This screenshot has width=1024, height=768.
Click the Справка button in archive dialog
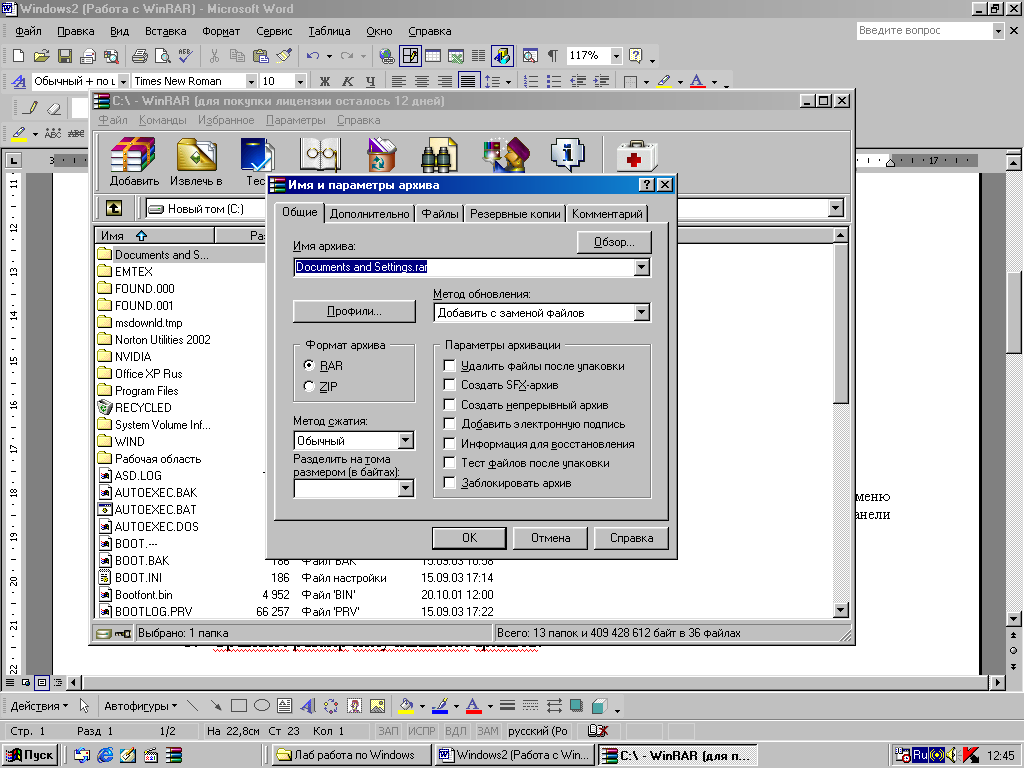point(632,537)
